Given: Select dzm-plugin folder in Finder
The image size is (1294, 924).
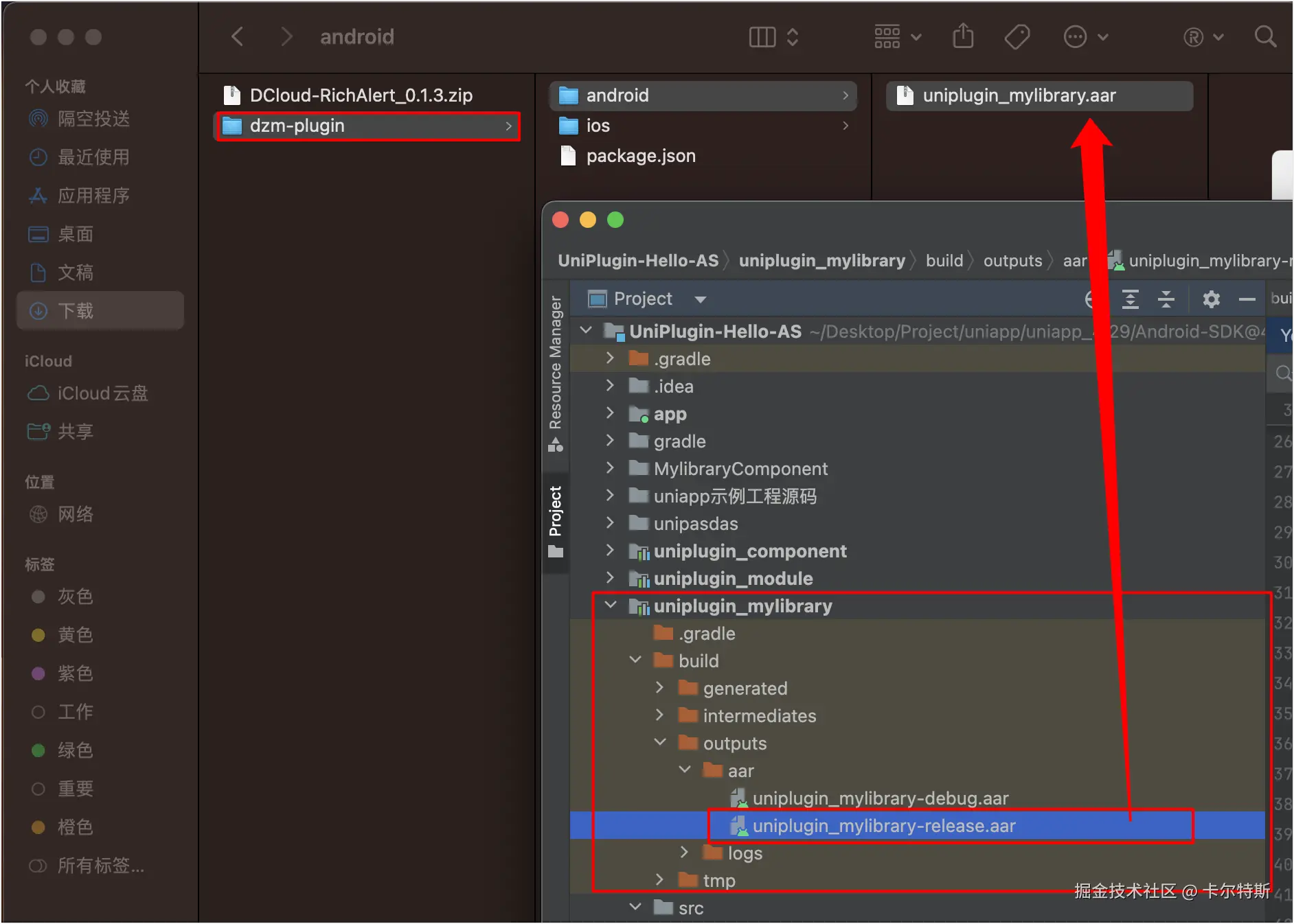Looking at the screenshot, I should [367, 126].
